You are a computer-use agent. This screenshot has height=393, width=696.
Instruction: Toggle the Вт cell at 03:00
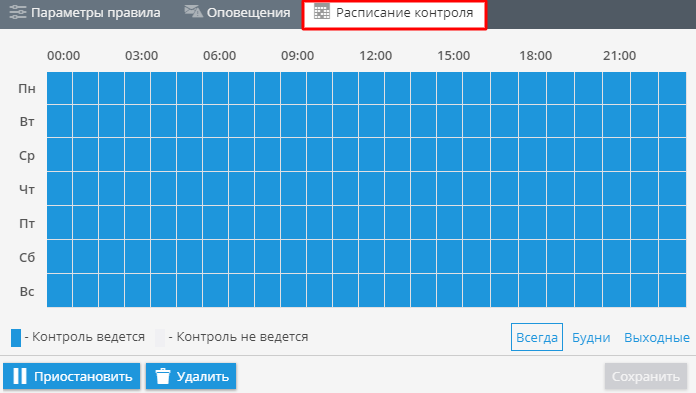coord(137,121)
